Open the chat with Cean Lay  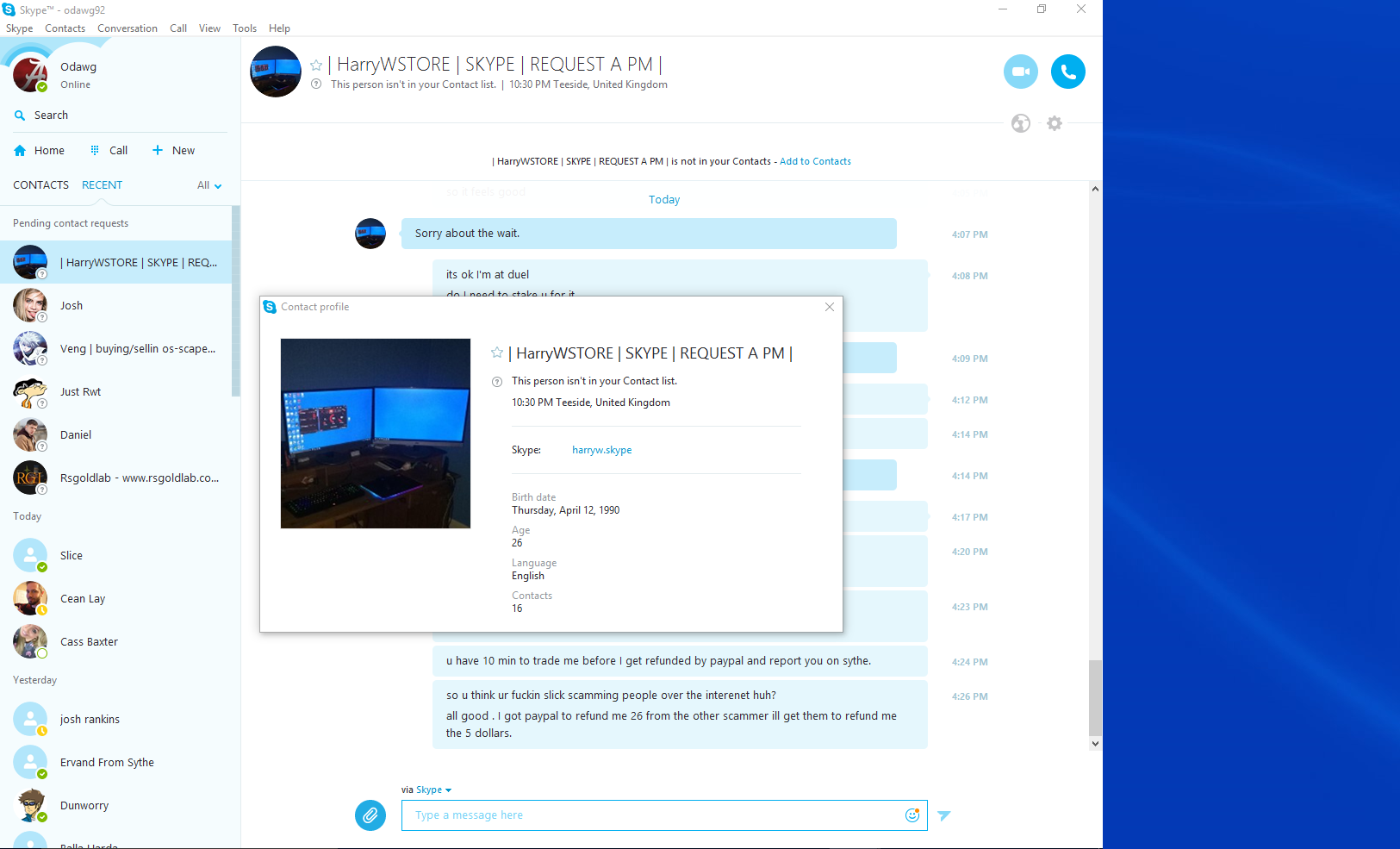click(116, 599)
